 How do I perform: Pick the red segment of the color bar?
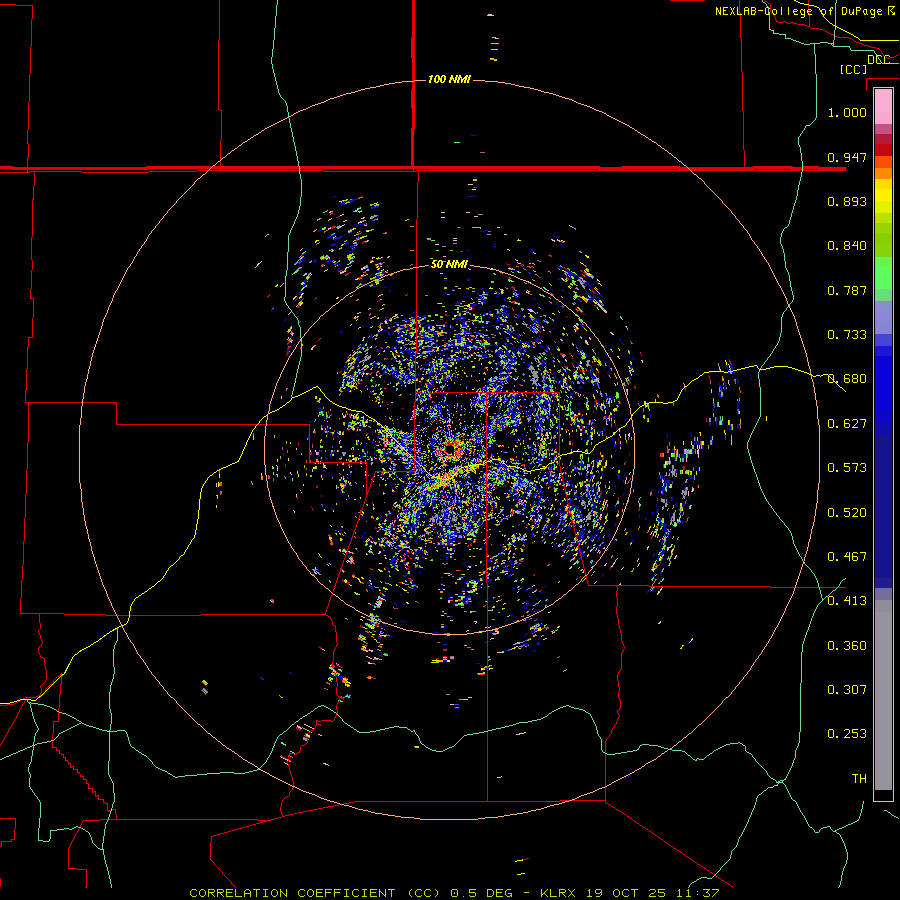point(883,150)
